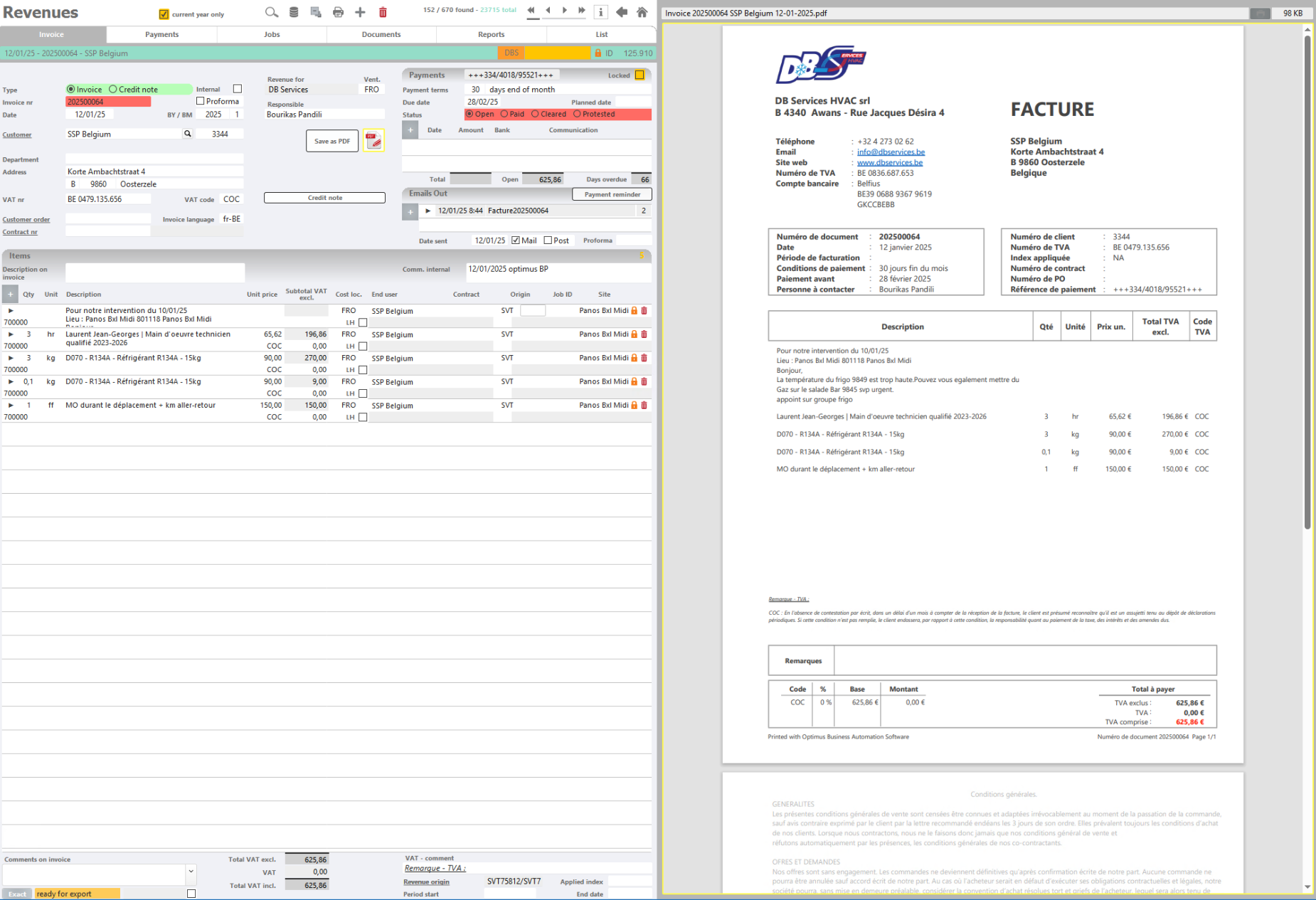Click the plus icon in Payments table
The image size is (1316, 900).
point(410,130)
